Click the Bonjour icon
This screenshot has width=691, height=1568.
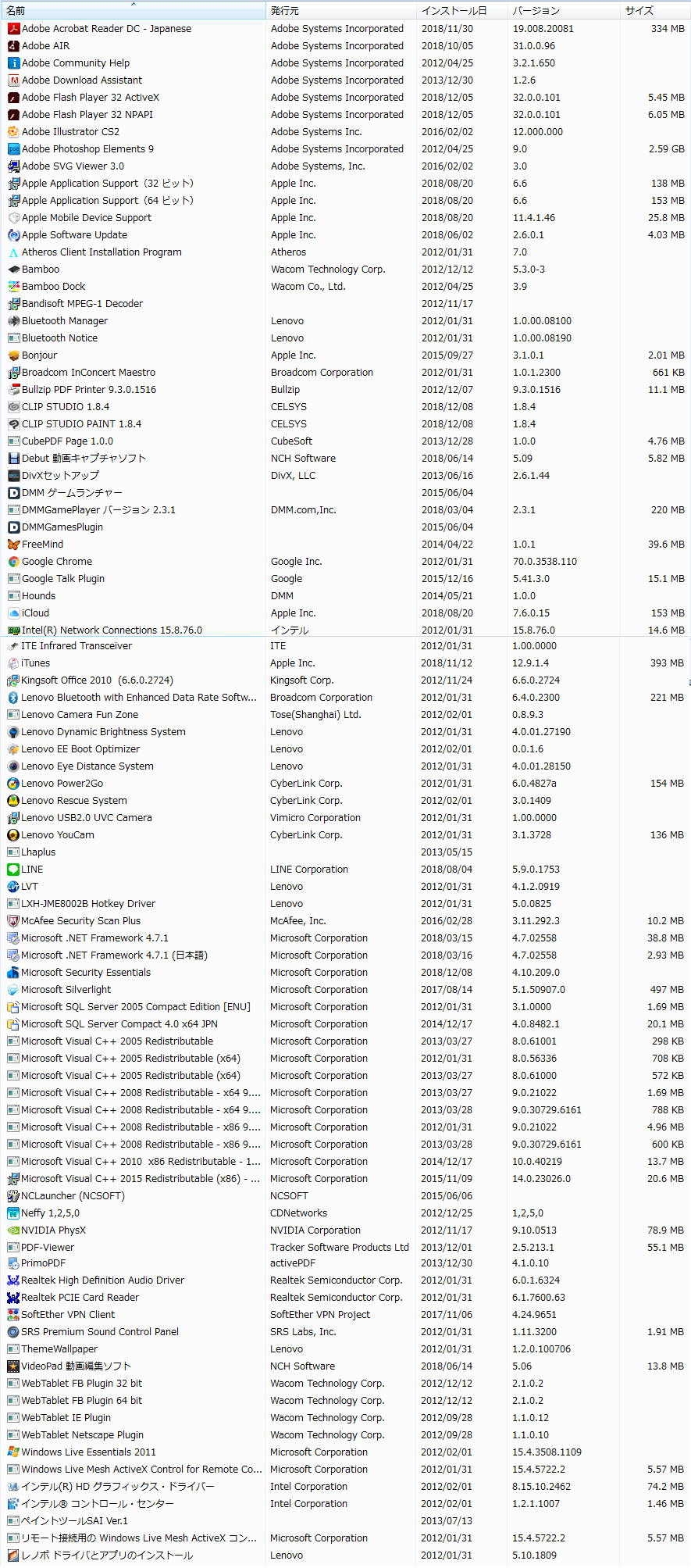coord(13,355)
